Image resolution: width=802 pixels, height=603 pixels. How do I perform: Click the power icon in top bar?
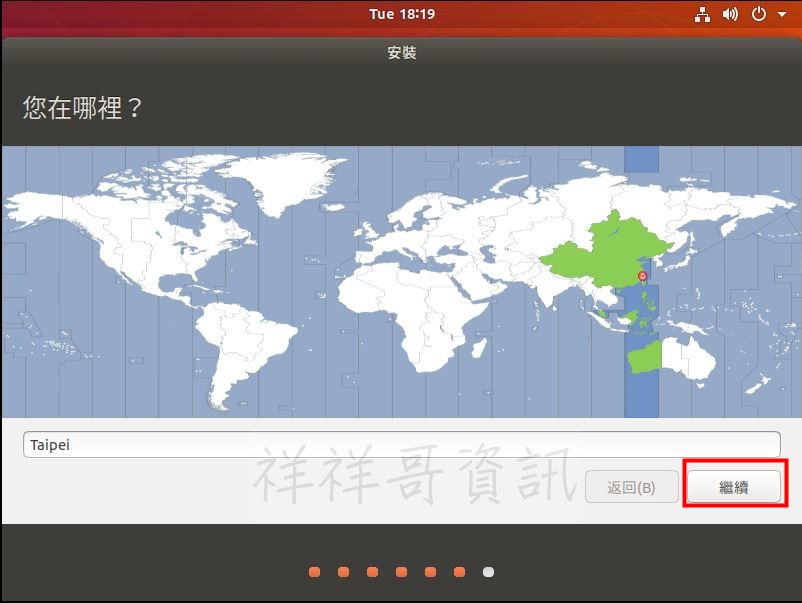(x=759, y=14)
